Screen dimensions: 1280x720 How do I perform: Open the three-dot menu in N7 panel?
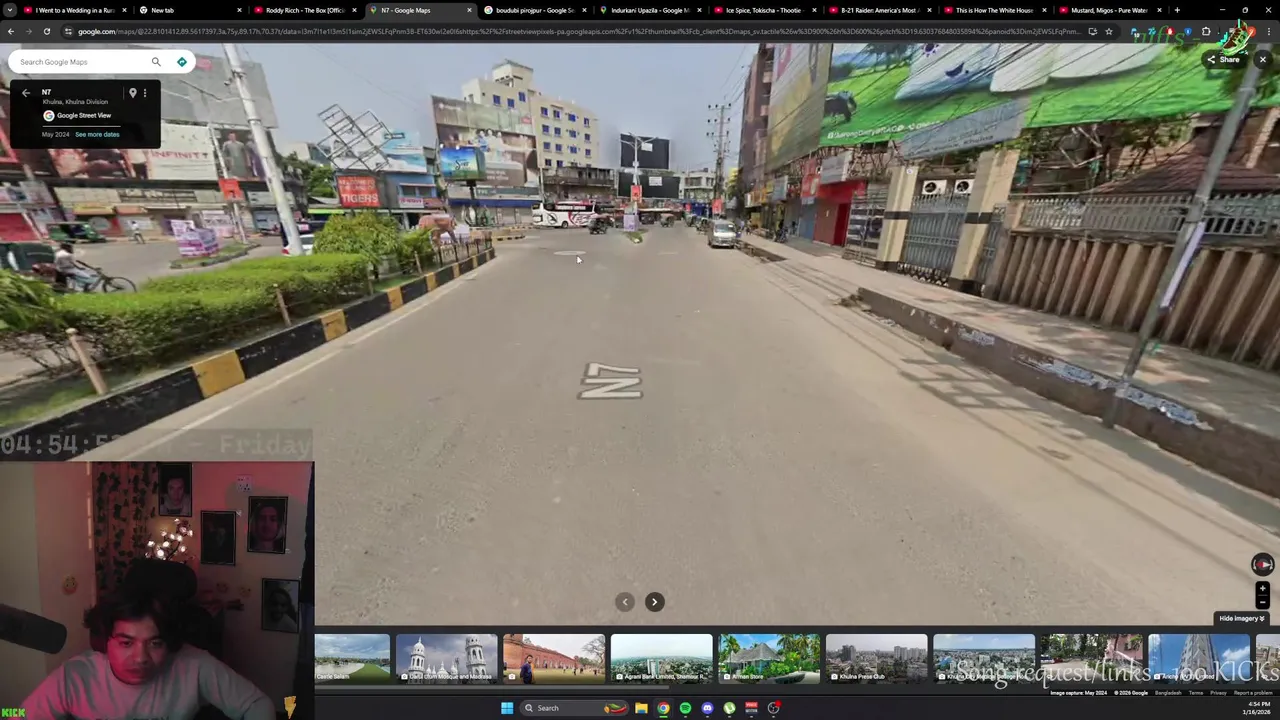point(145,93)
